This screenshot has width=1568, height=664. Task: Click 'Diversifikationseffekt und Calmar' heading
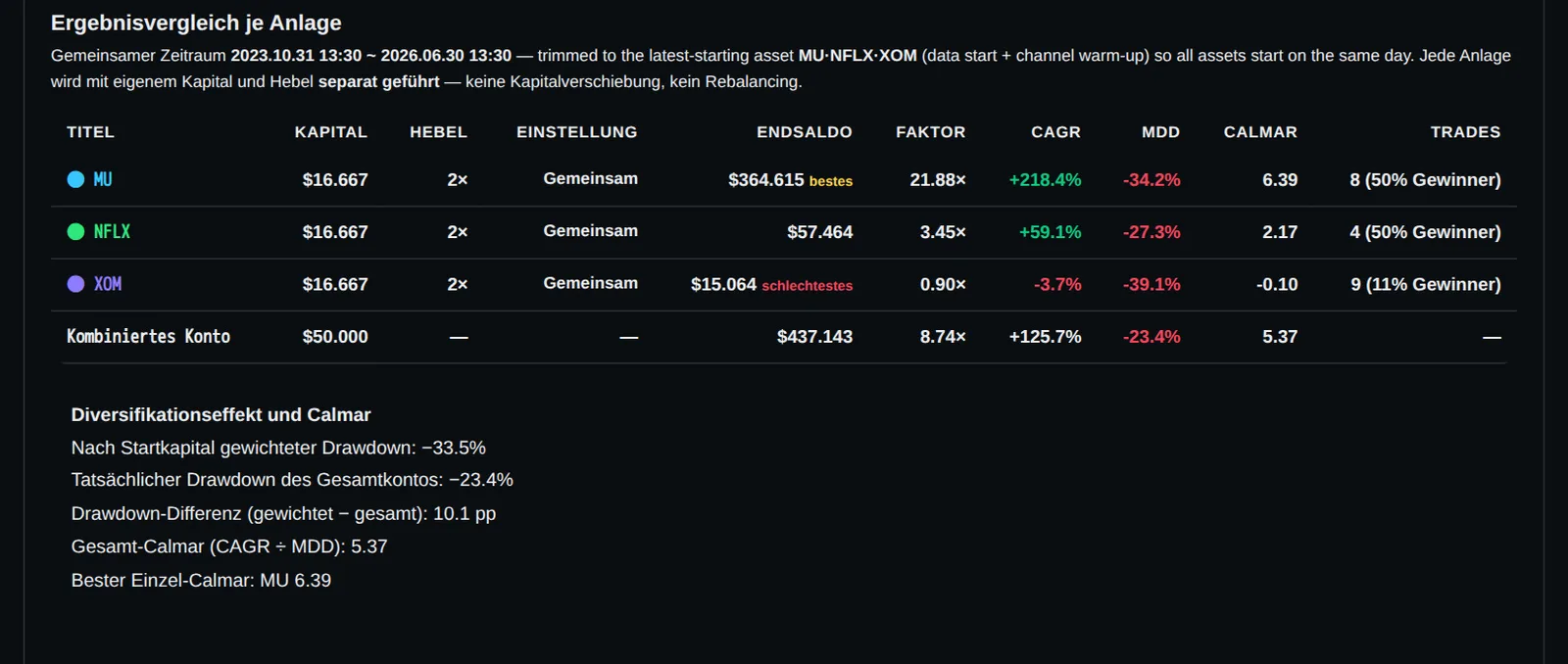pyautogui.click(x=220, y=414)
